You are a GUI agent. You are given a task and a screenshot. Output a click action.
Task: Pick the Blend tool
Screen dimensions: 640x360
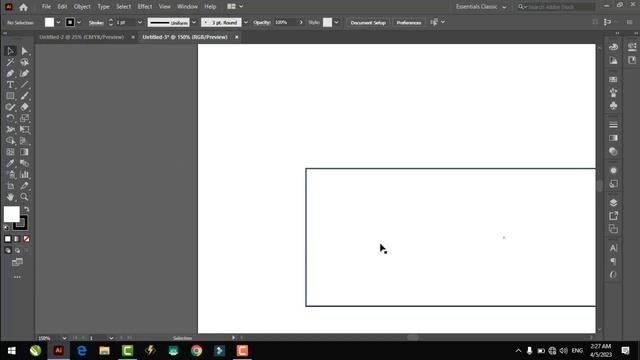click(x=24, y=163)
